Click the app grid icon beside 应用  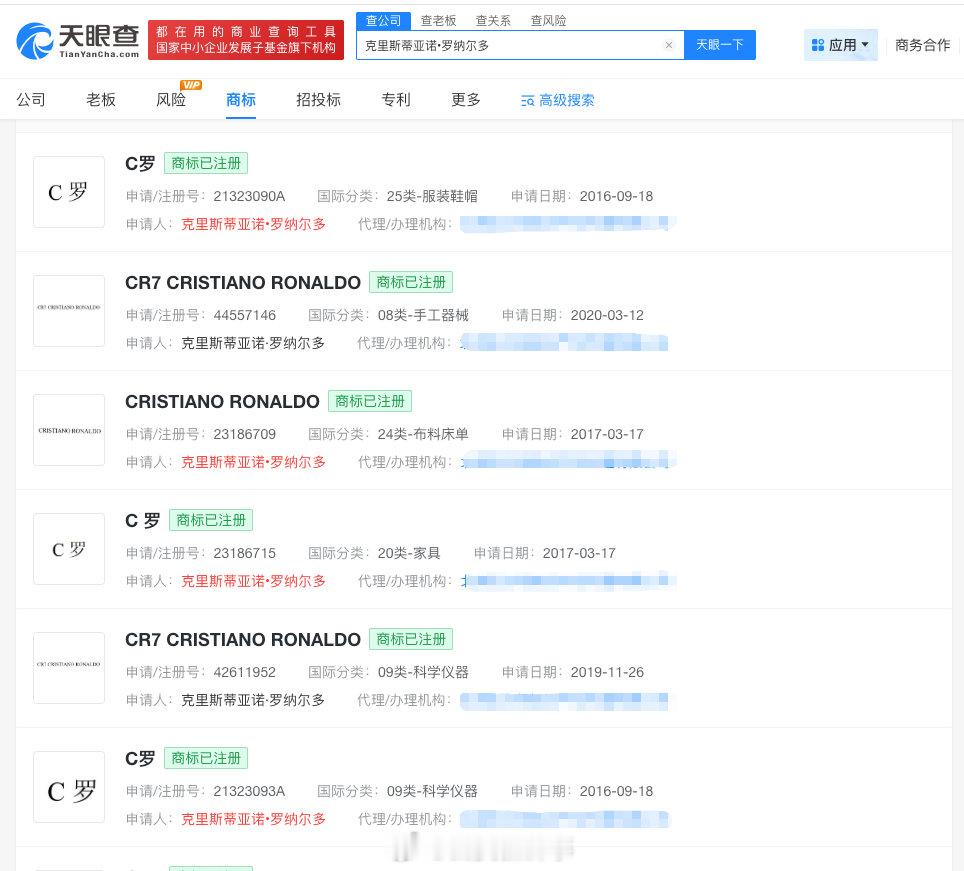[x=820, y=44]
